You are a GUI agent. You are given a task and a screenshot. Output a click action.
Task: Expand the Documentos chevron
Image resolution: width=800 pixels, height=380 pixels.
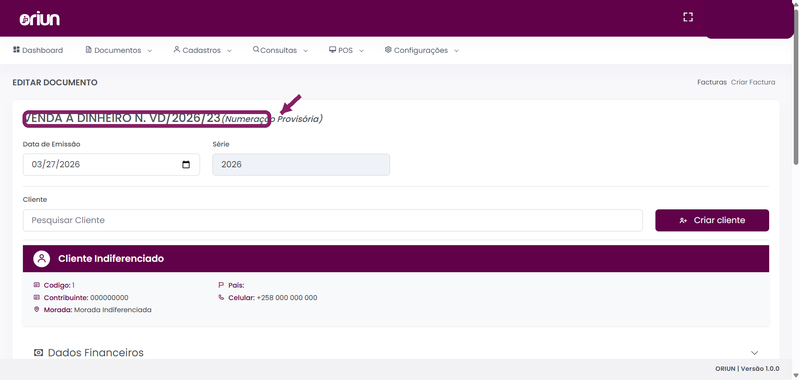(x=149, y=51)
